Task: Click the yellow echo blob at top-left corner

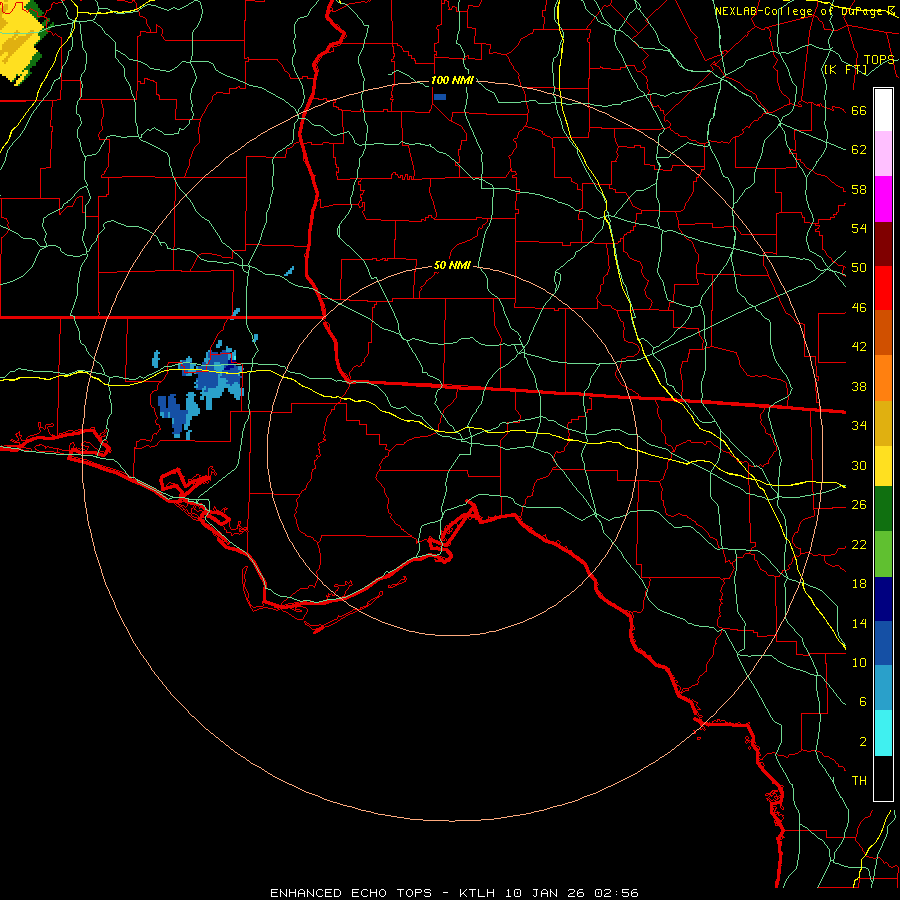Action: click(x=22, y=42)
